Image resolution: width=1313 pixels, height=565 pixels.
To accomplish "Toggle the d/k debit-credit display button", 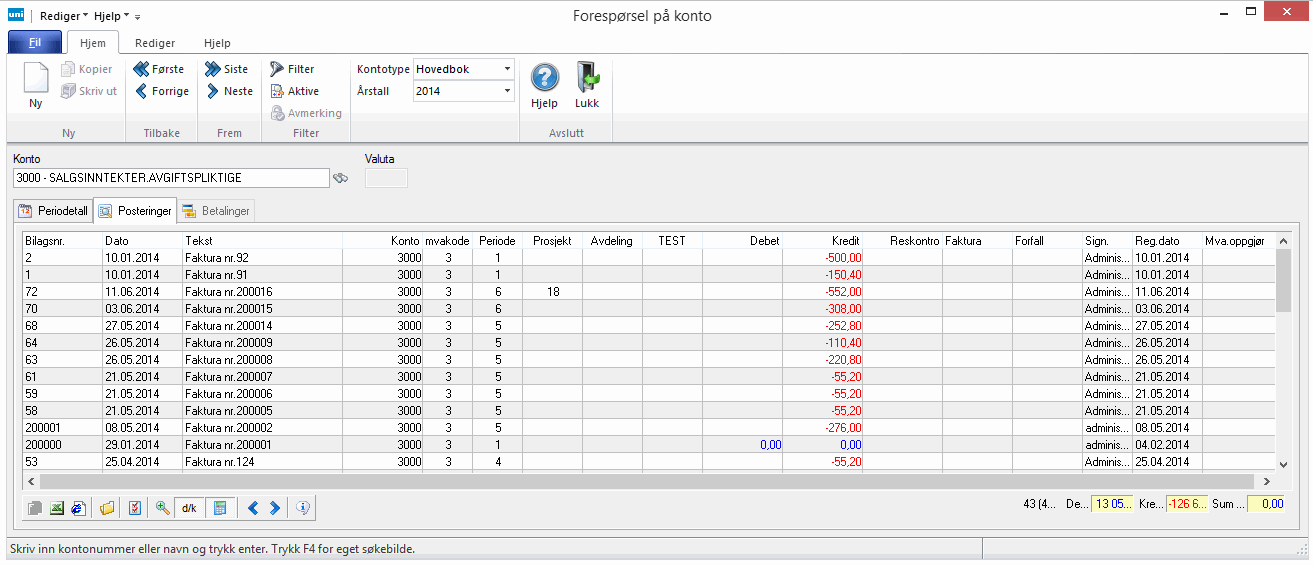I will click(189, 508).
